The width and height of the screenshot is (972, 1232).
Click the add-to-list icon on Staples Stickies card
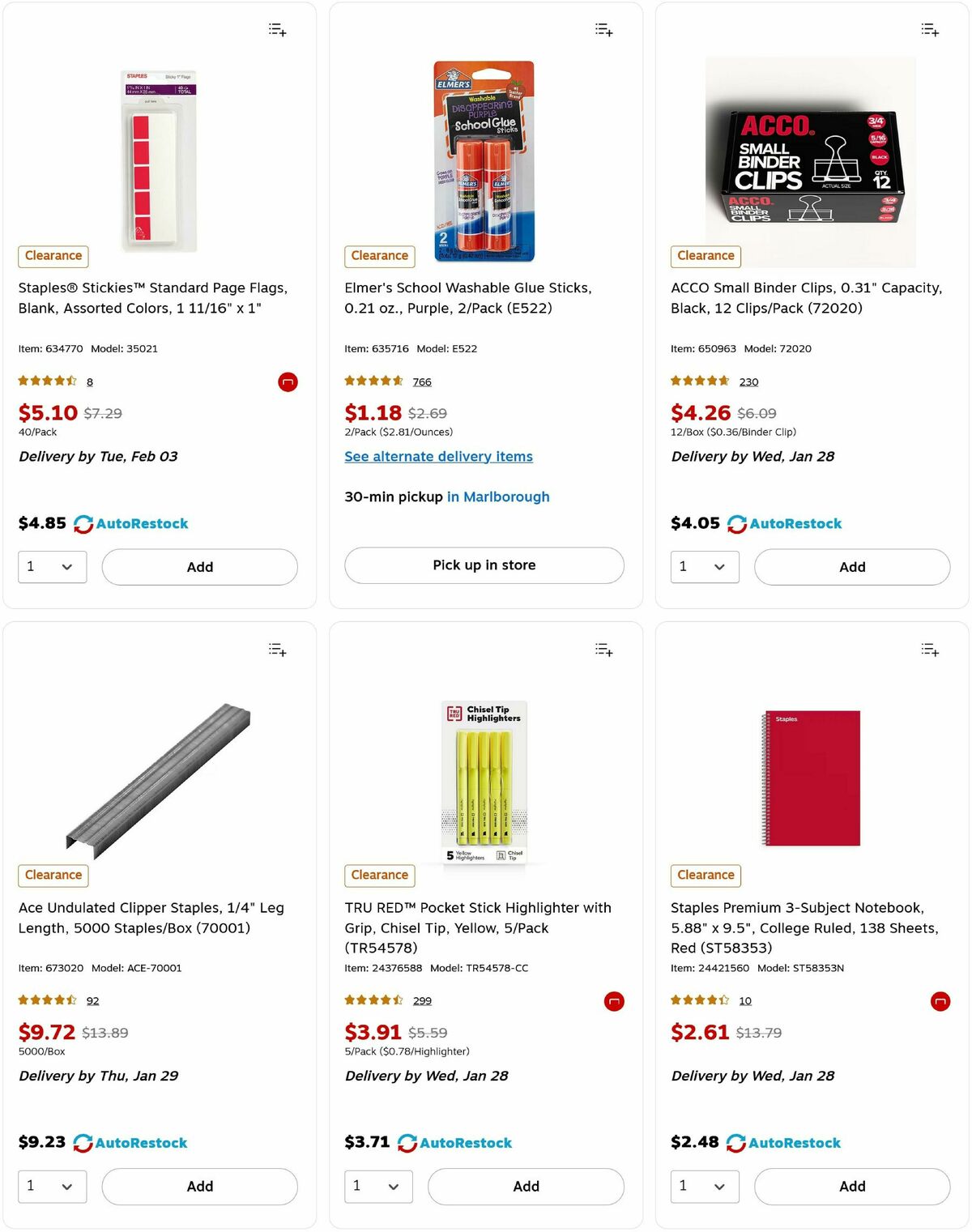277,29
